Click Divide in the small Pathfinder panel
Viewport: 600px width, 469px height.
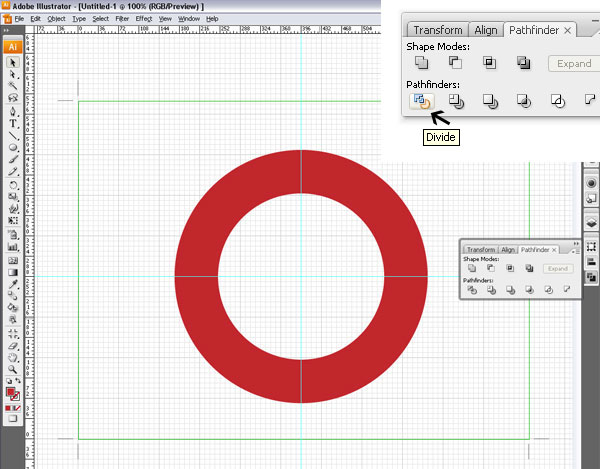tap(472, 290)
